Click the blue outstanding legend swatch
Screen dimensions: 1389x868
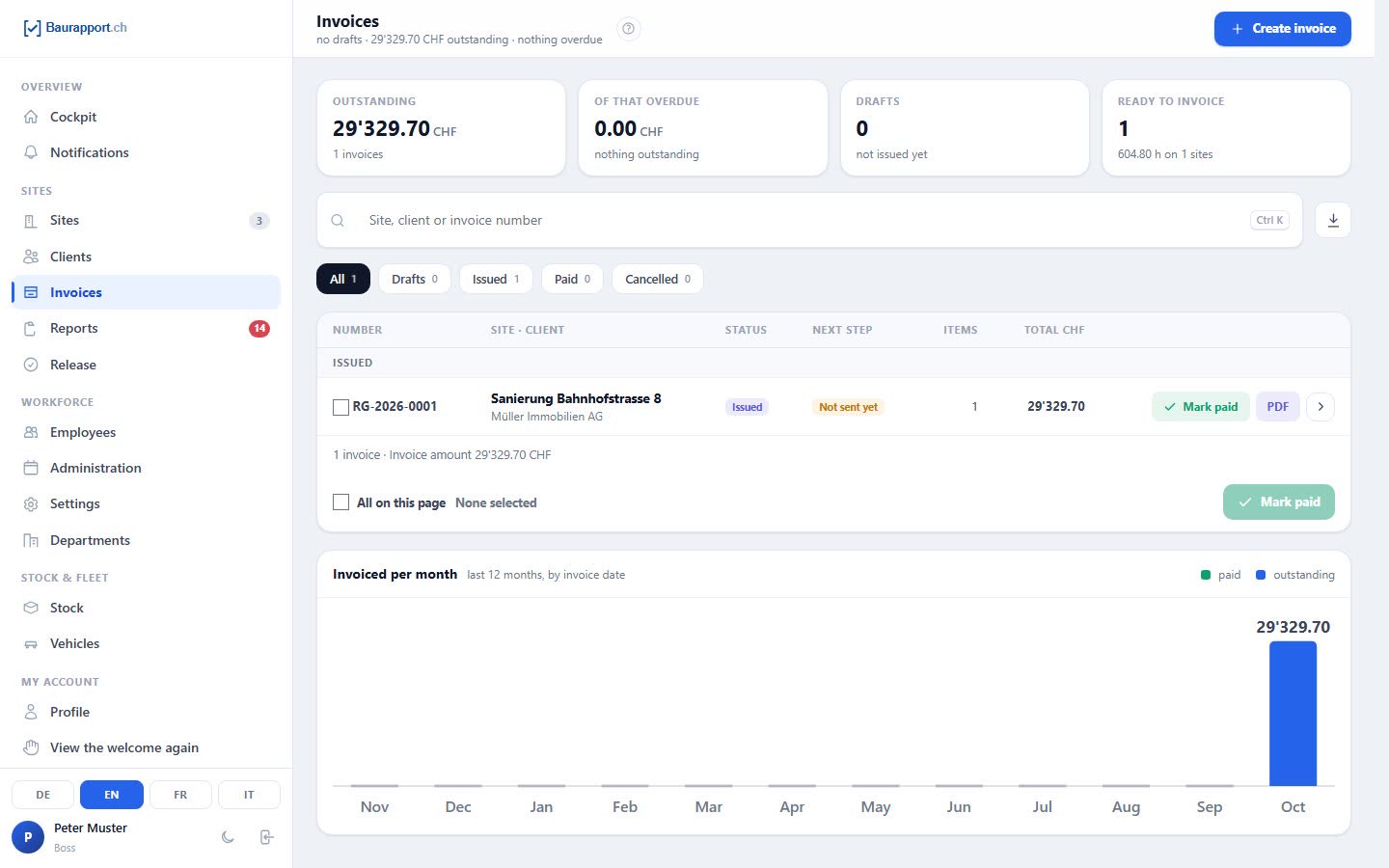(1261, 575)
